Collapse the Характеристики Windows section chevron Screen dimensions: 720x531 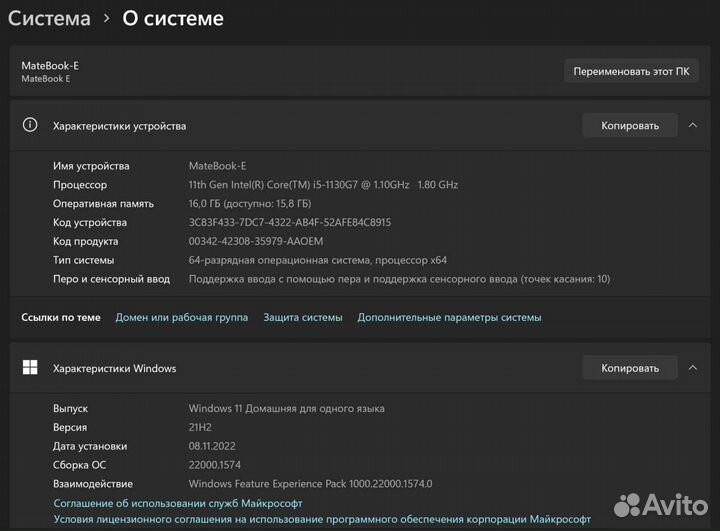click(691, 368)
